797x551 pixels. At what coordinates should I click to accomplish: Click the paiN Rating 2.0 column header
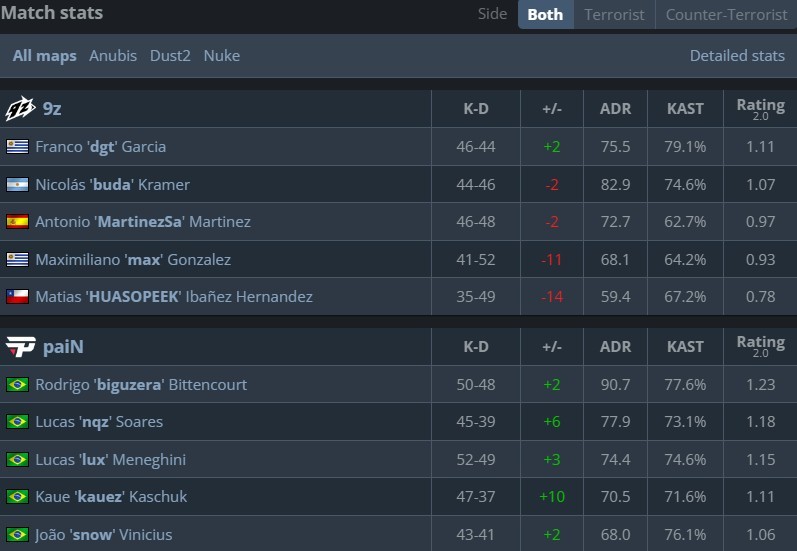coord(760,347)
